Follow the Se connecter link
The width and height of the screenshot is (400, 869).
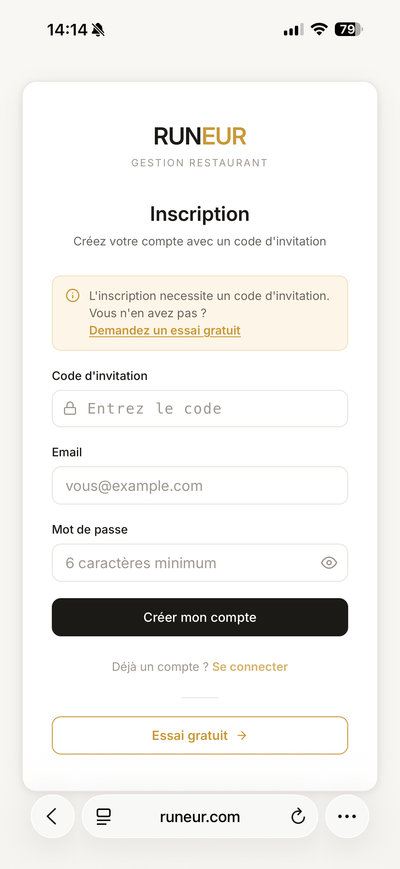250,667
